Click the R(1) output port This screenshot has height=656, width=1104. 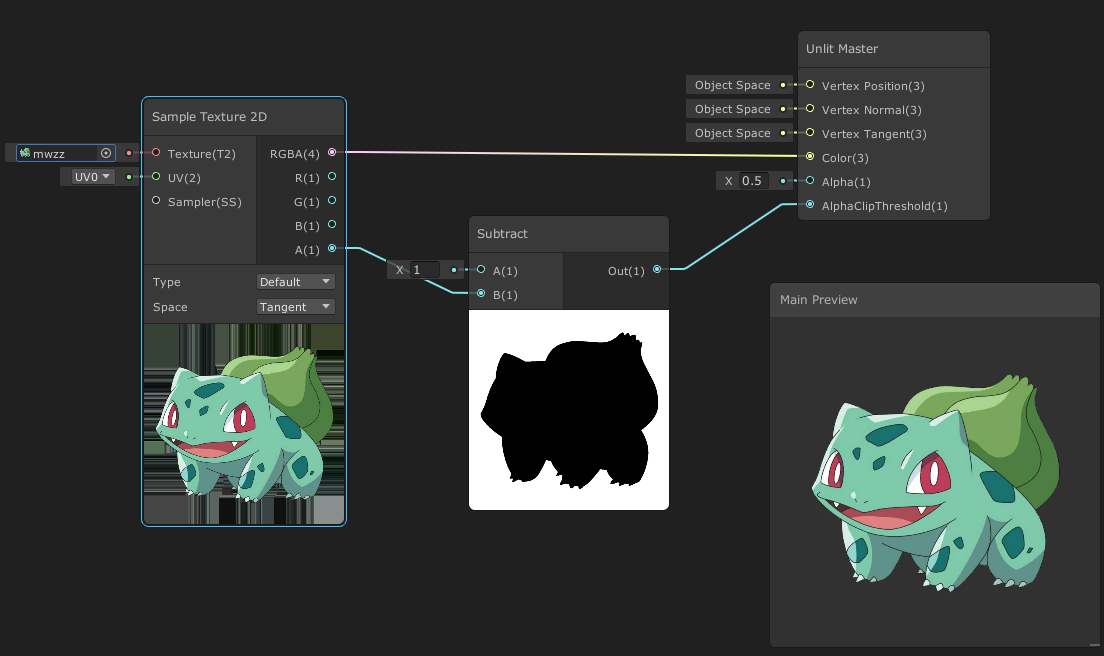tap(332, 177)
